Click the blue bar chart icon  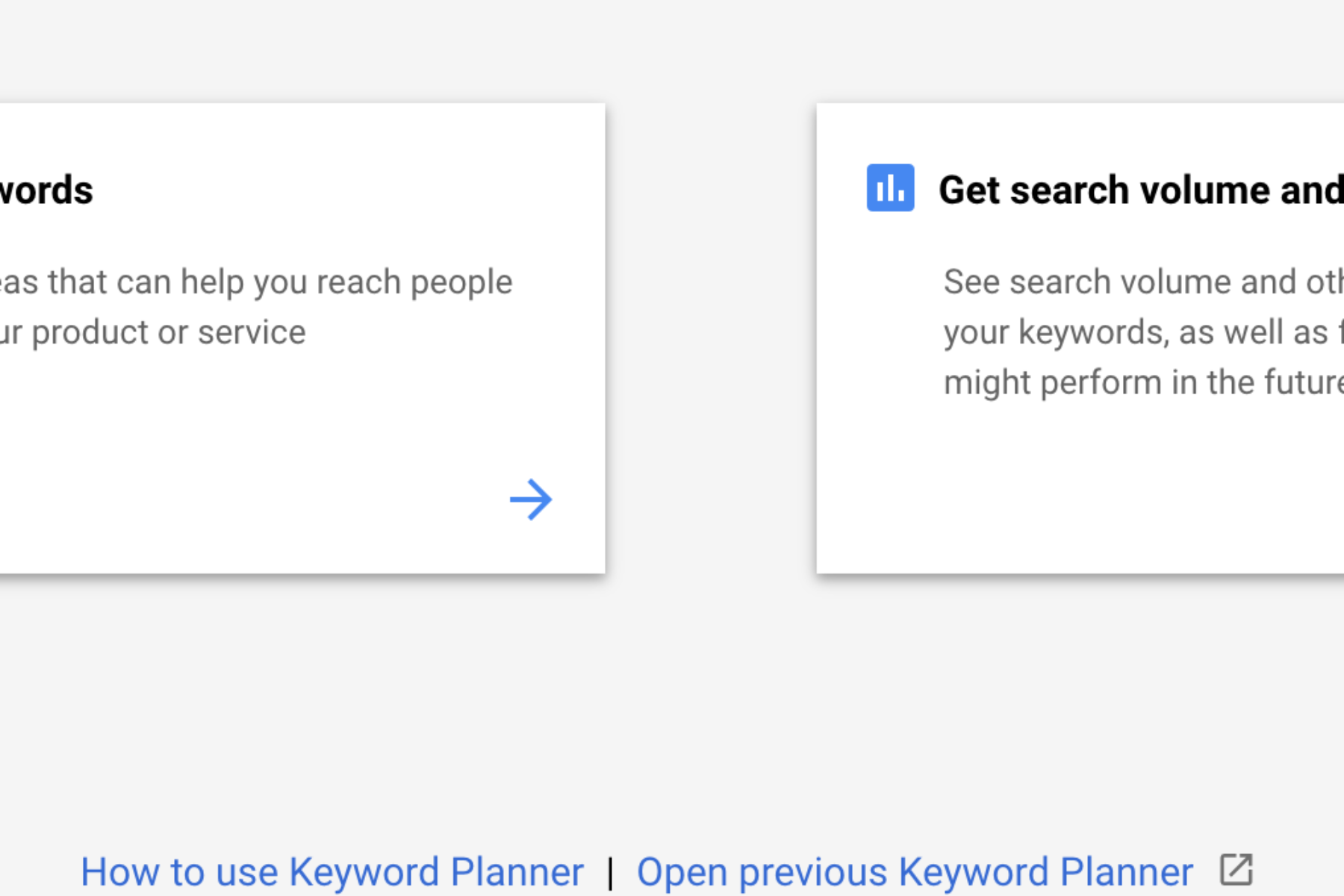click(x=890, y=187)
